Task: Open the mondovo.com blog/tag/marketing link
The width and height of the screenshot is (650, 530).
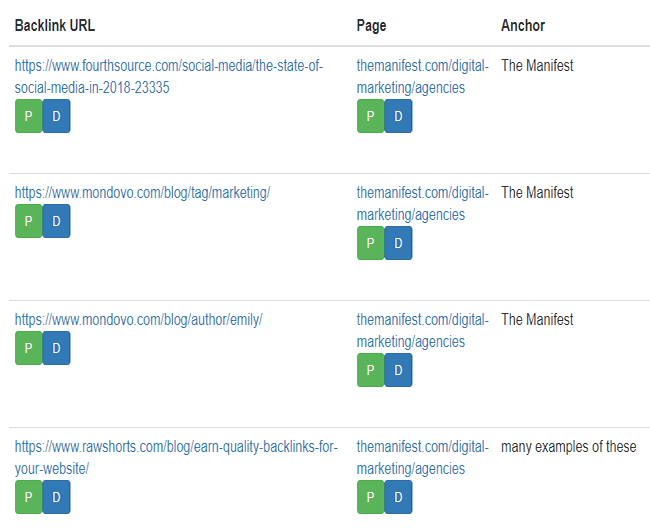Action: point(143,193)
